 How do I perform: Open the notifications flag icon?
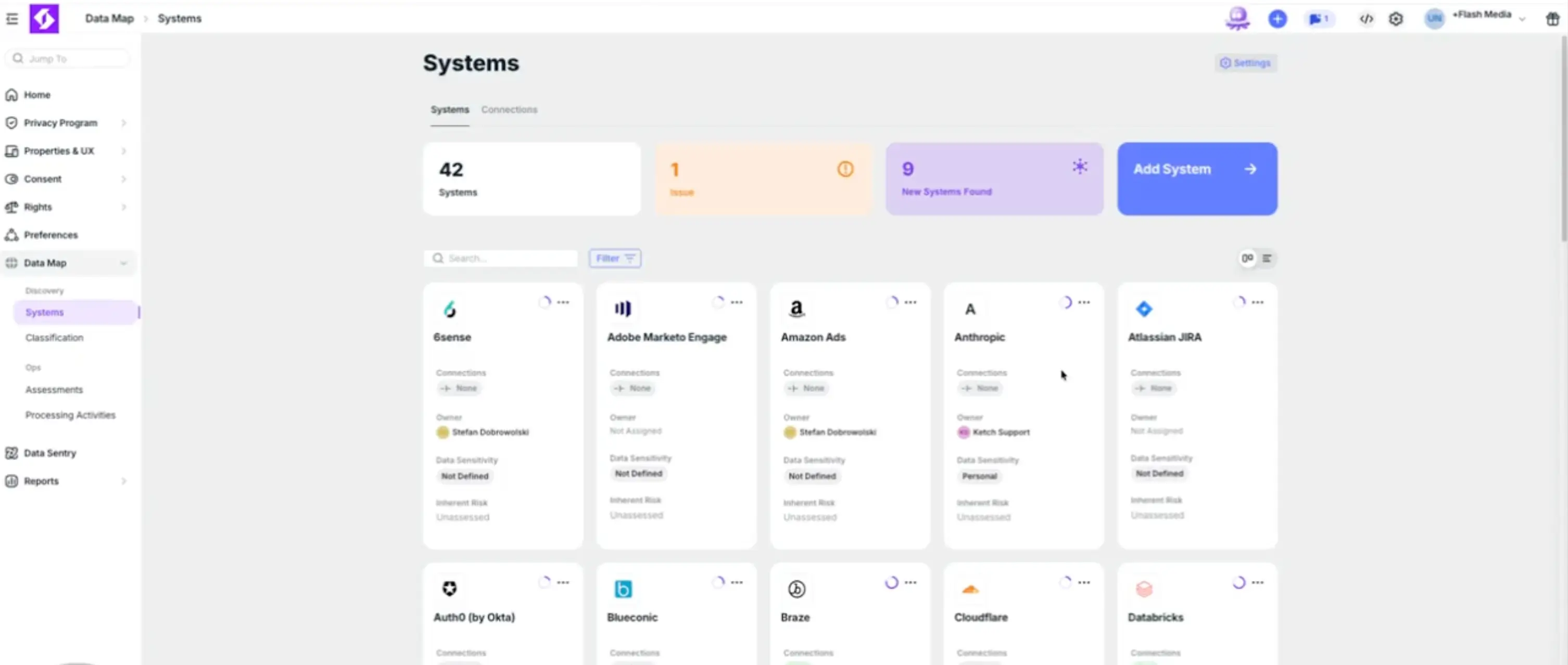(1319, 19)
